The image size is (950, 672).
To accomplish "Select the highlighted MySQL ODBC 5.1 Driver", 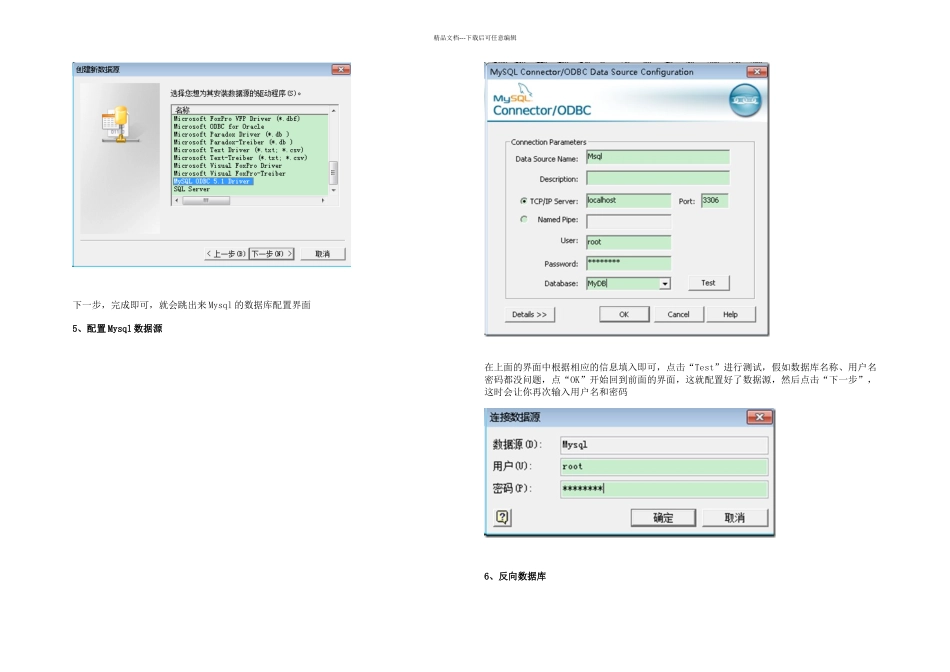I will tap(213, 181).
